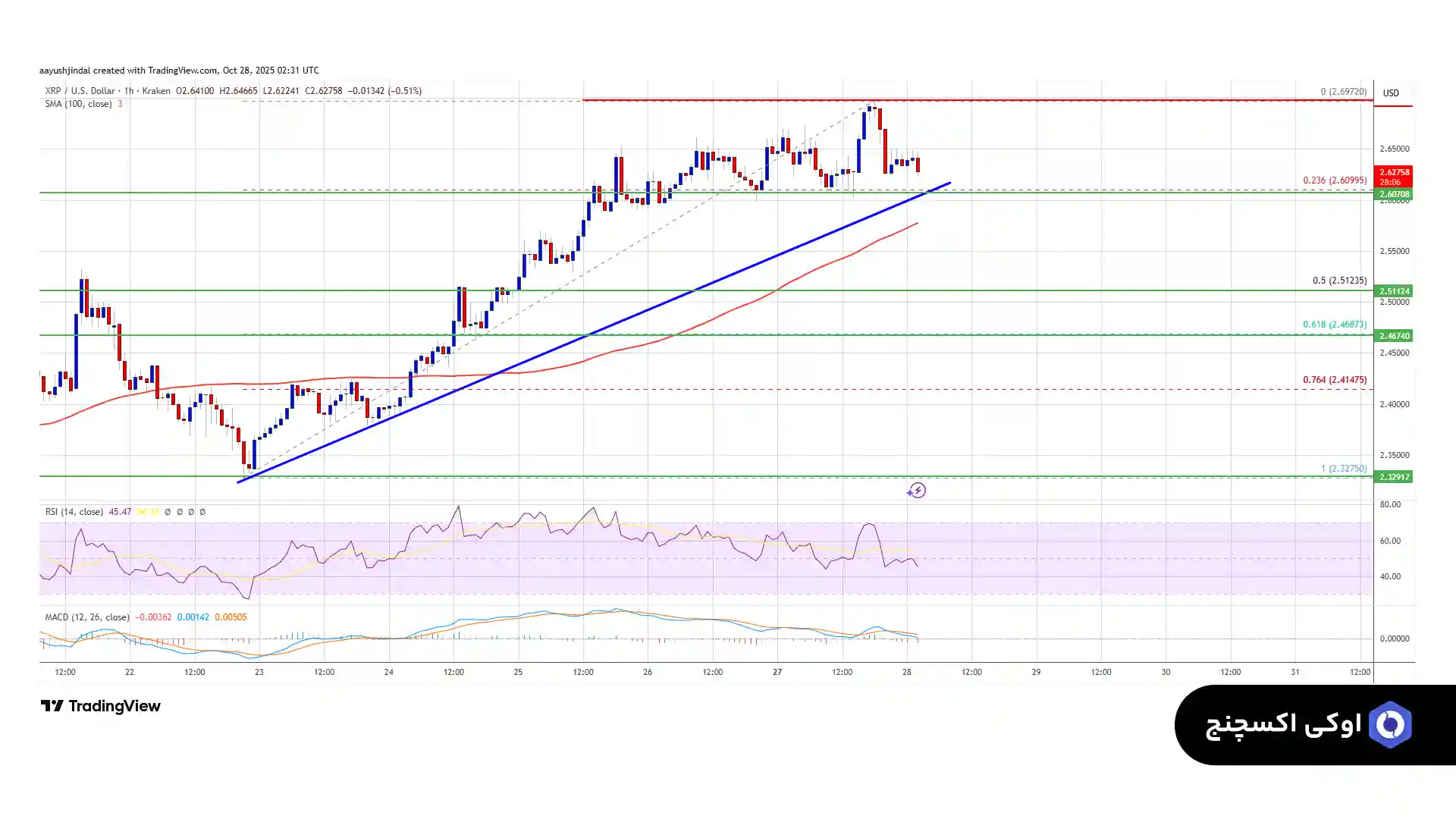Viewport: 1456px width, 819px height.
Task: Click the TradingView logo icon
Action: point(52,706)
